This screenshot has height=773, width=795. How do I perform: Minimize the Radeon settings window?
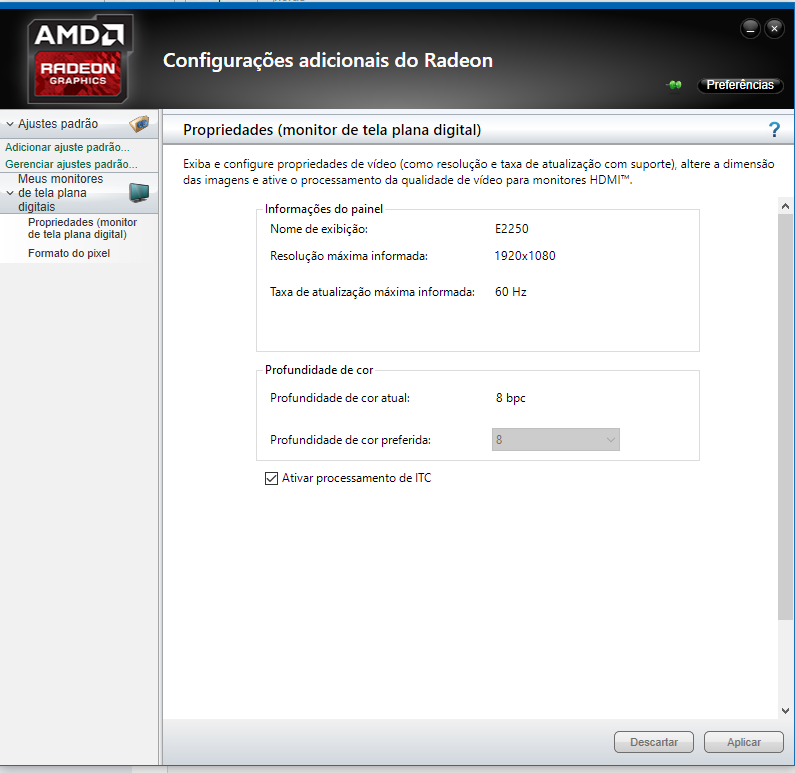coord(750,29)
